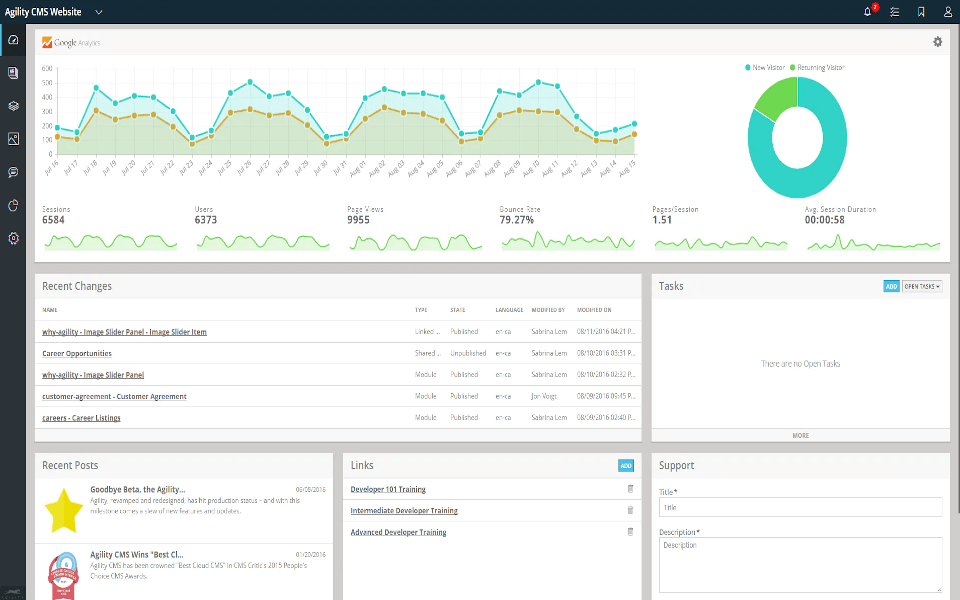The image size is (960, 600).
Task: Open the pages icon in sidebar
Action: pyautogui.click(x=13, y=73)
